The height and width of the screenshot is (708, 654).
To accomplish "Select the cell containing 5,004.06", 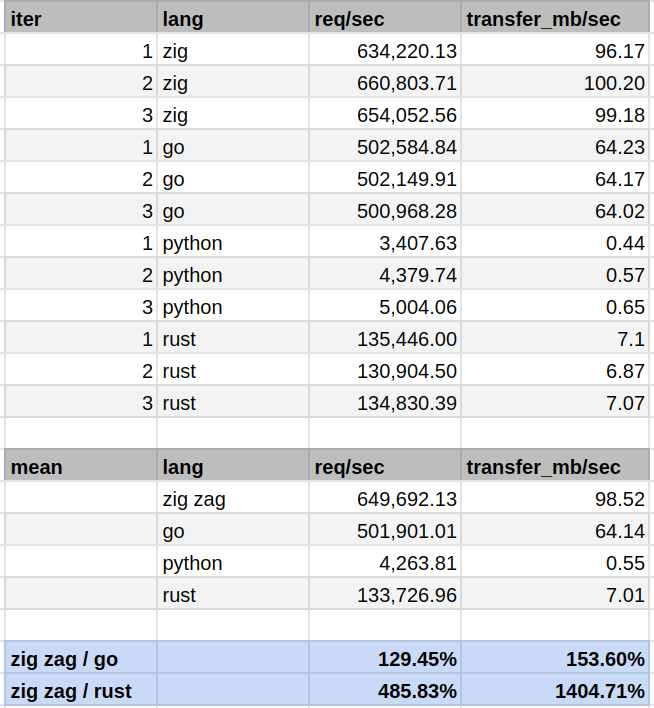I will point(384,307).
